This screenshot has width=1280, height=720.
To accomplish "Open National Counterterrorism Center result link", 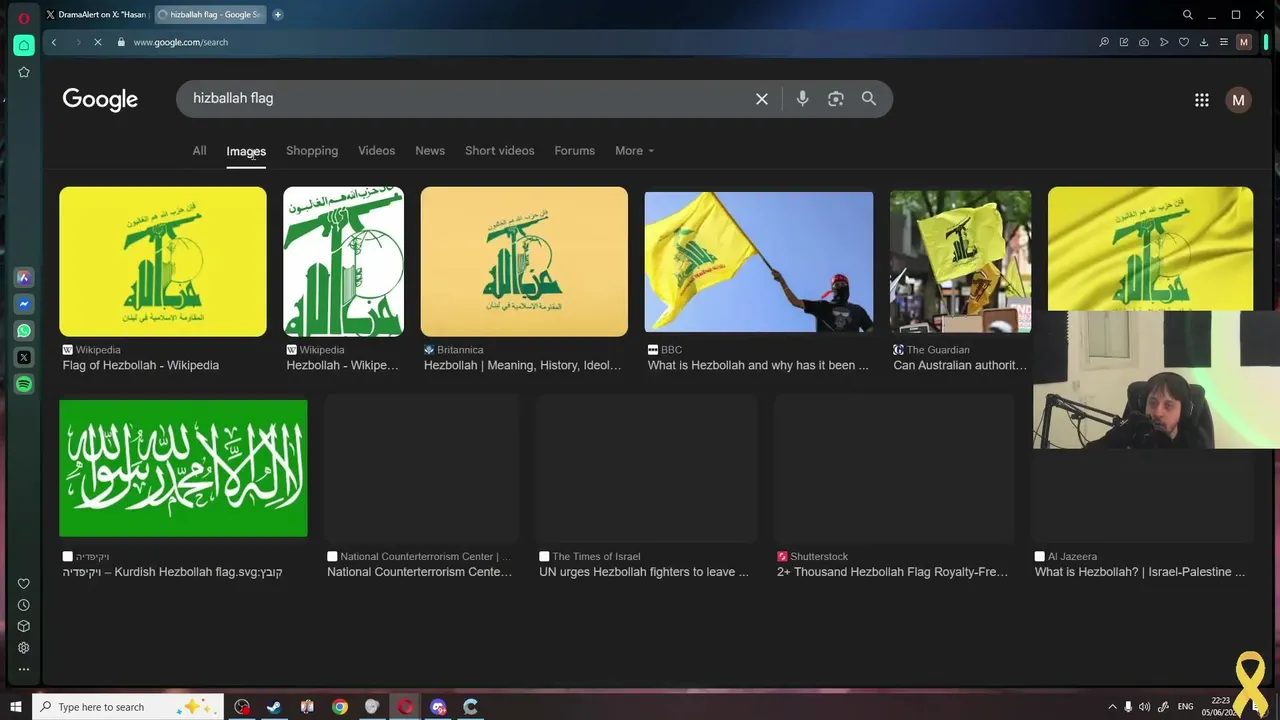I will pos(420,573).
